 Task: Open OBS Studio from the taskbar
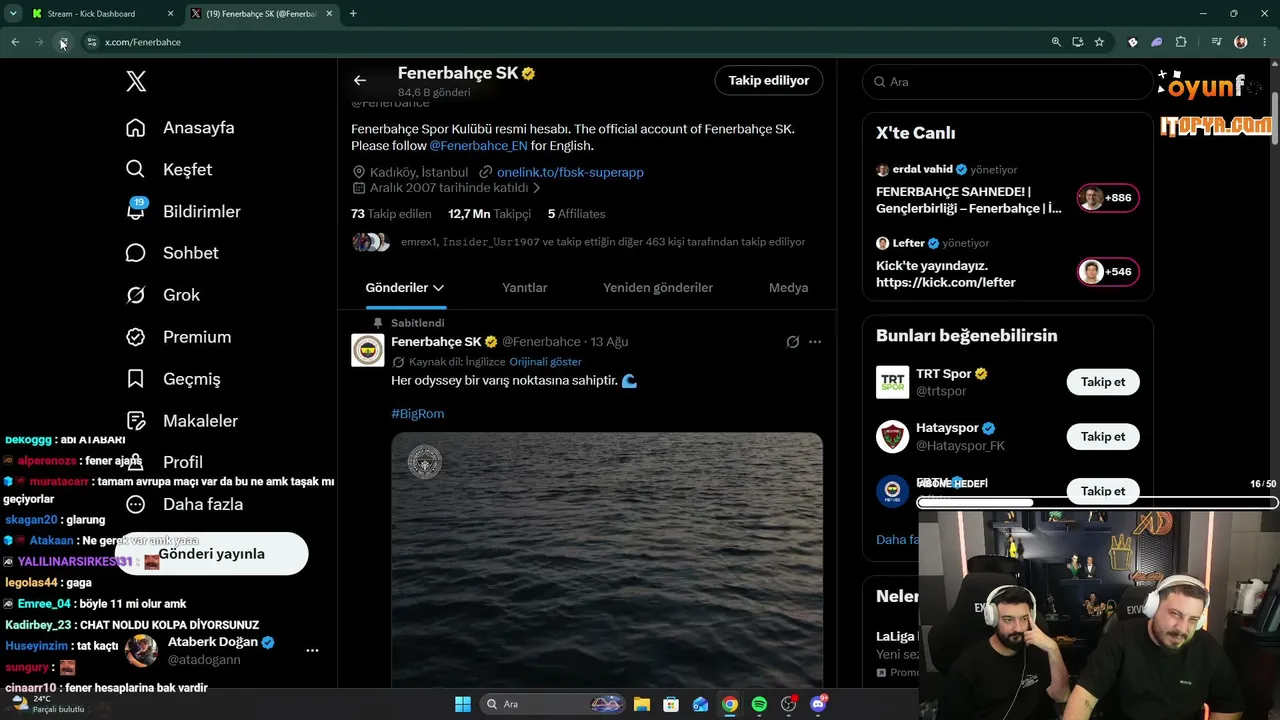coord(789,704)
